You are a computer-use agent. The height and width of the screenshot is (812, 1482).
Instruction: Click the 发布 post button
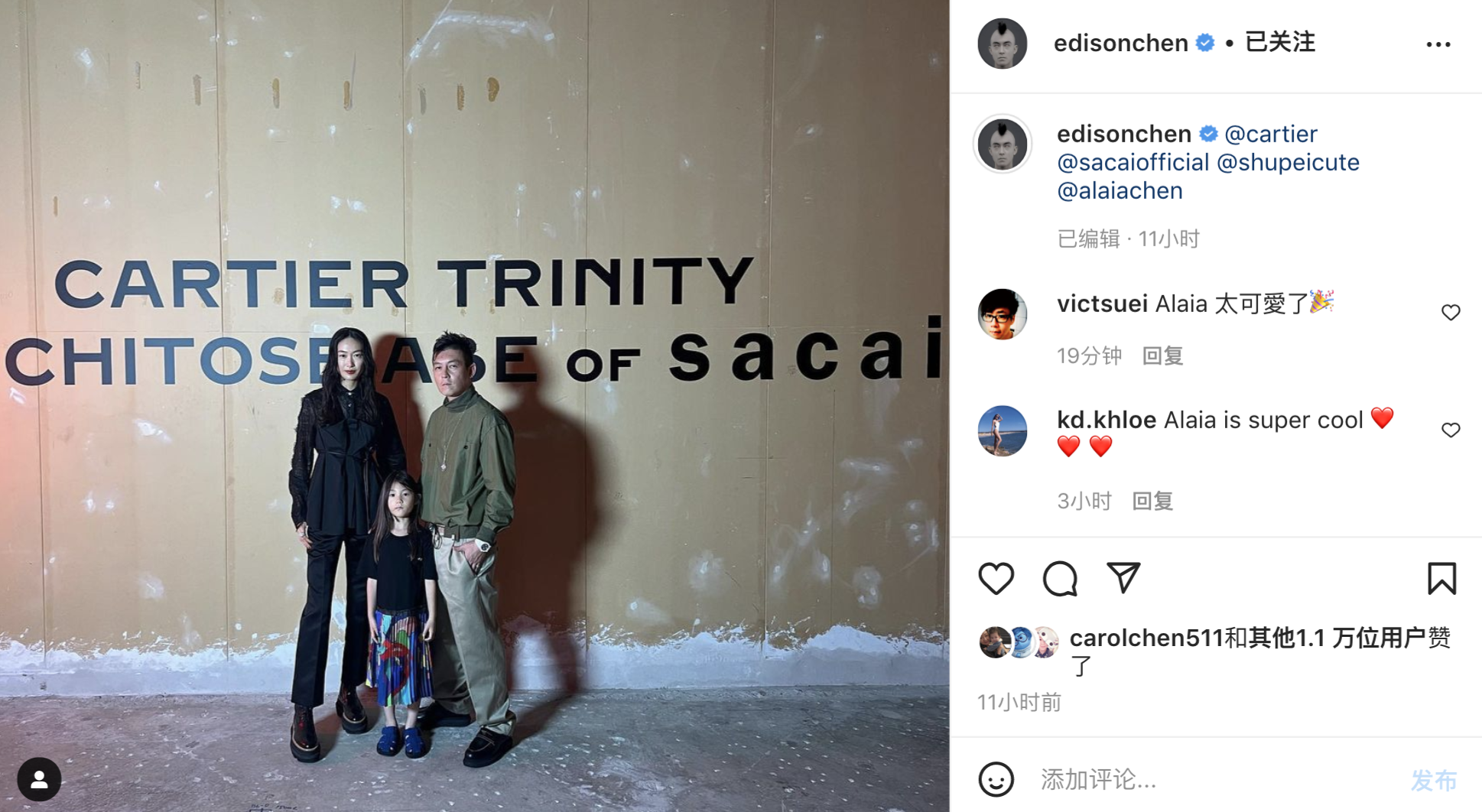[1434, 780]
